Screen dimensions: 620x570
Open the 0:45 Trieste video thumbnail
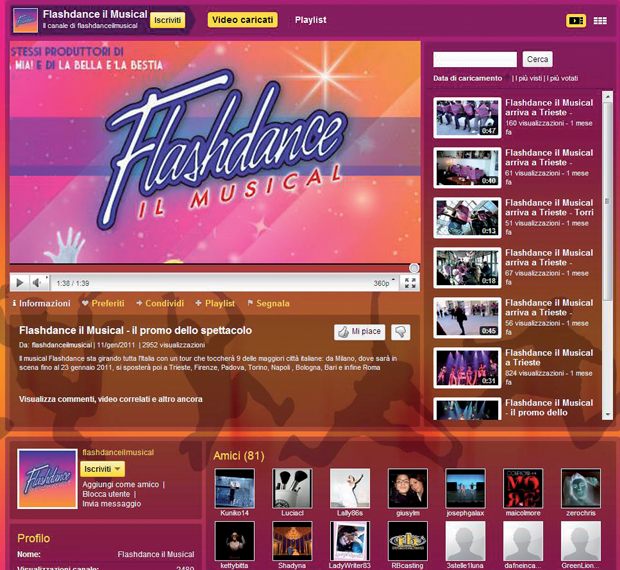click(467, 318)
